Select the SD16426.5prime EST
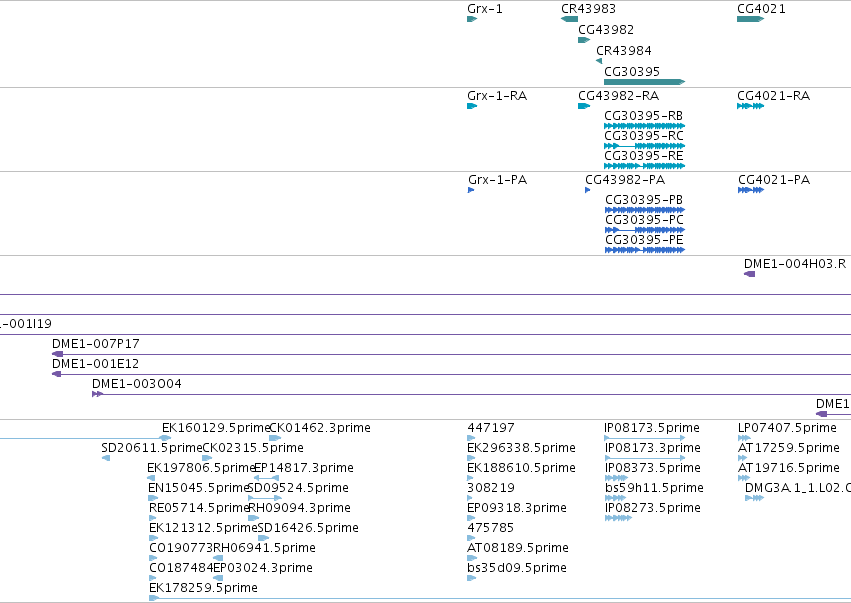The height and width of the screenshot is (603, 851). pyautogui.click(x=264, y=538)
